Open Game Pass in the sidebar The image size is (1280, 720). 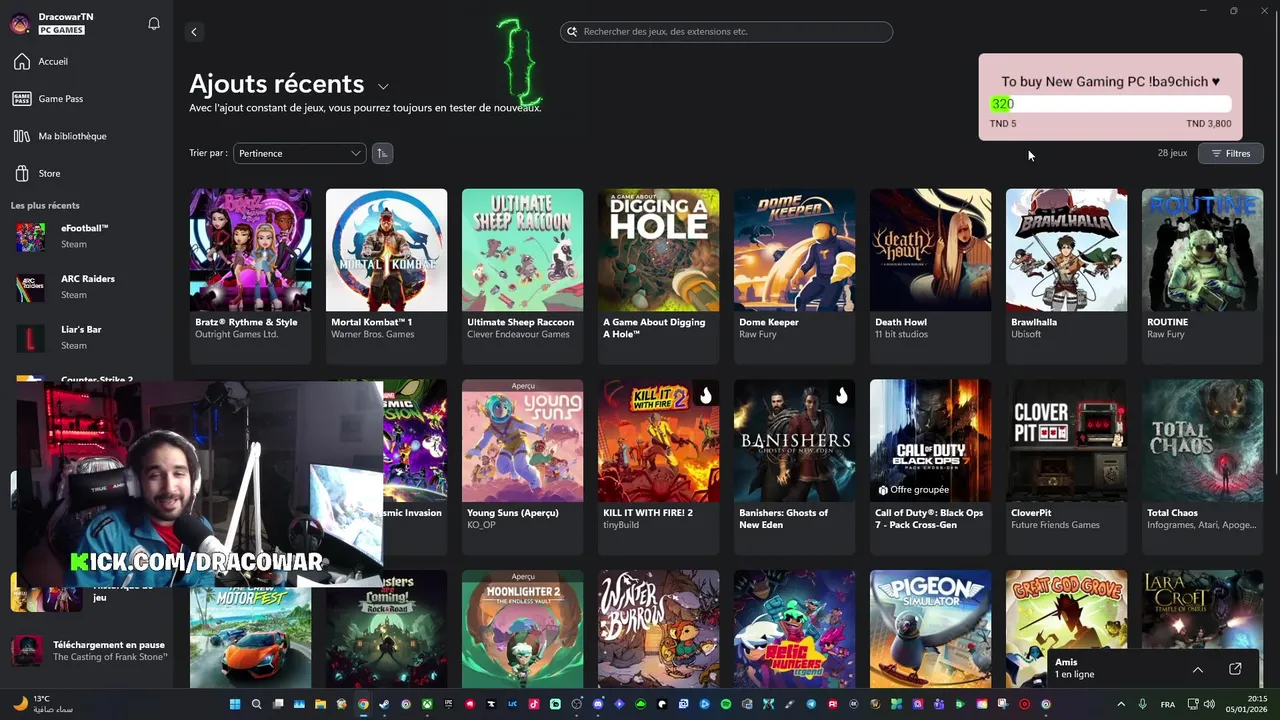(x=60, y=99)
